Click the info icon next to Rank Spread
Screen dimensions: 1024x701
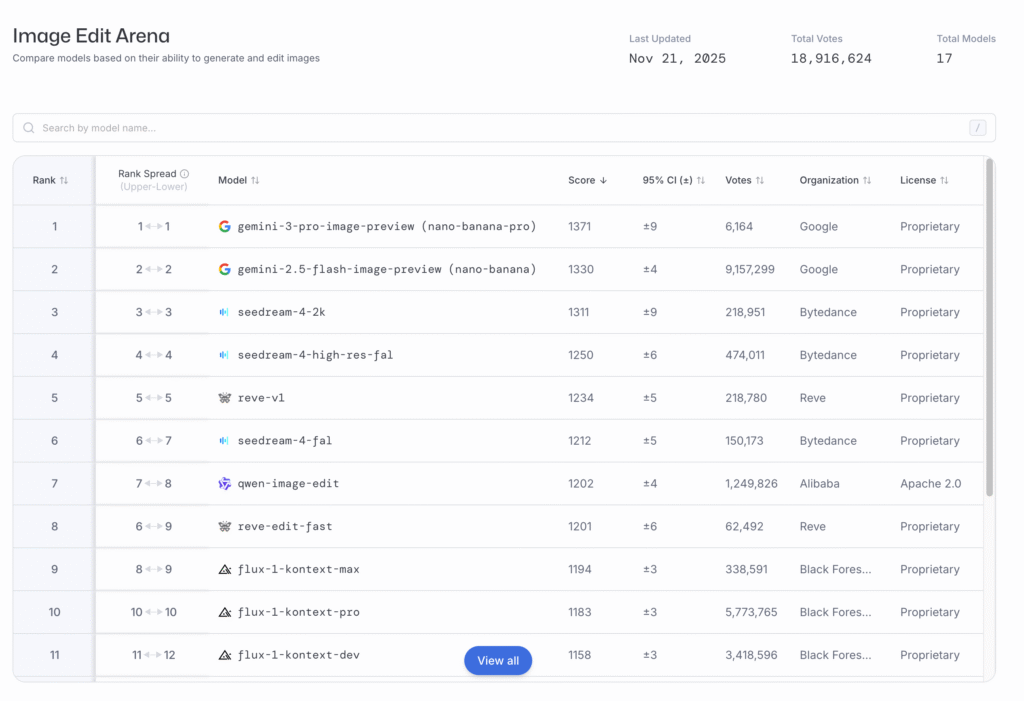[184, 174]
